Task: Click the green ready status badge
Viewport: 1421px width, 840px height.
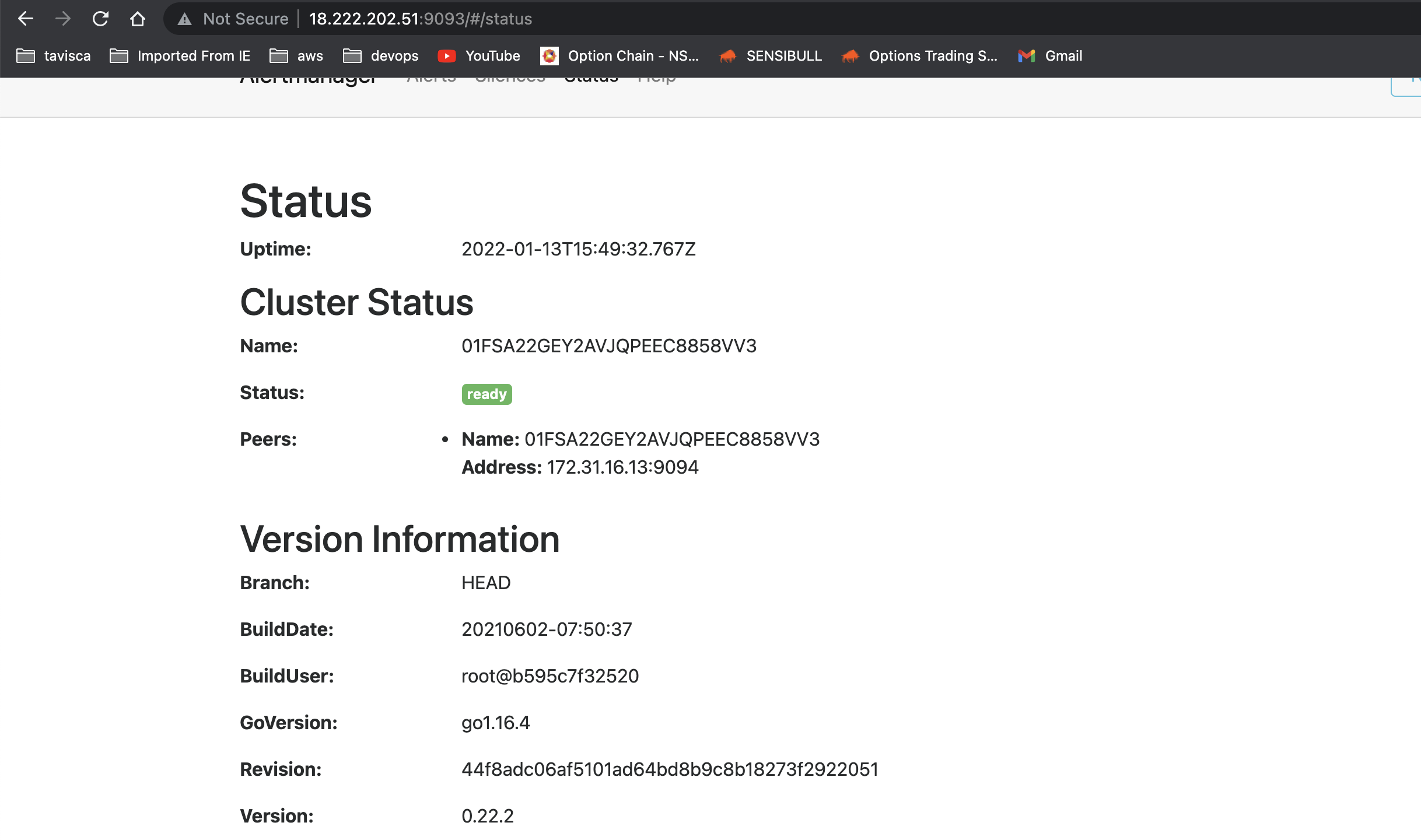Action: [487, 394]
